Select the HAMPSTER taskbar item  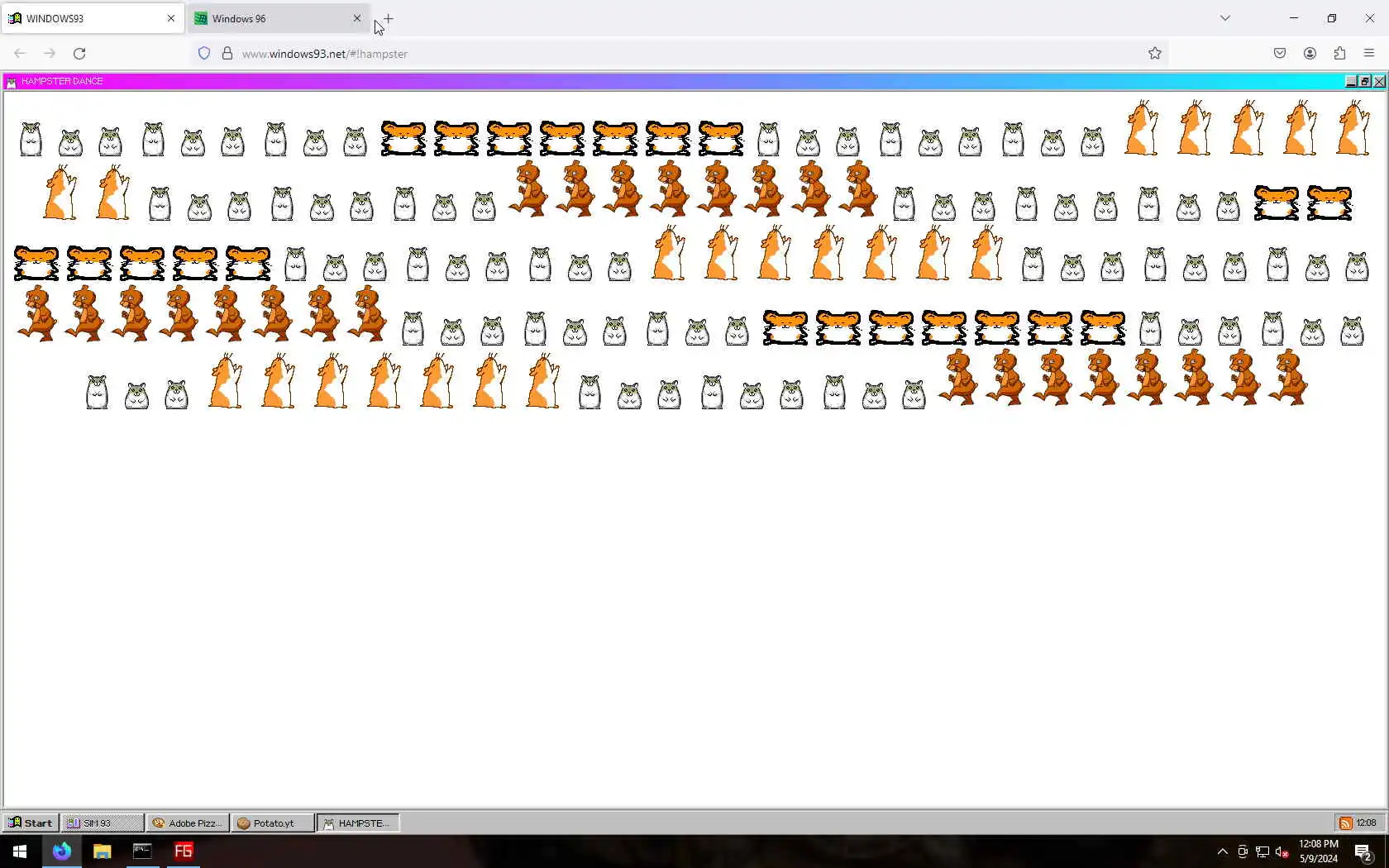point(358,823)
